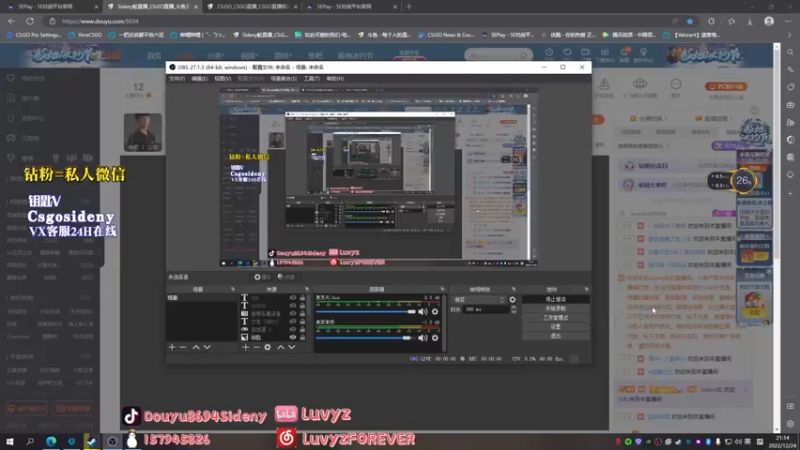Add a new scene with the plus icon

click(x=172, y=347)
